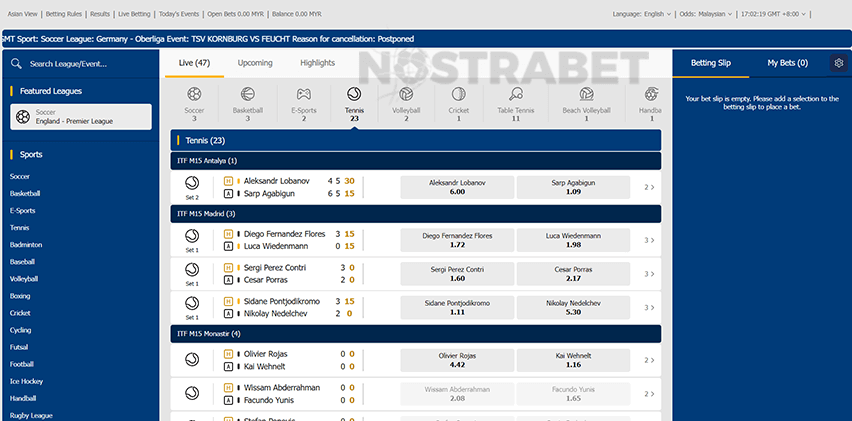Screen dimensions: 852x421
Task: Click tennis ball icon for Lobanov match
Action: [192, 183]
